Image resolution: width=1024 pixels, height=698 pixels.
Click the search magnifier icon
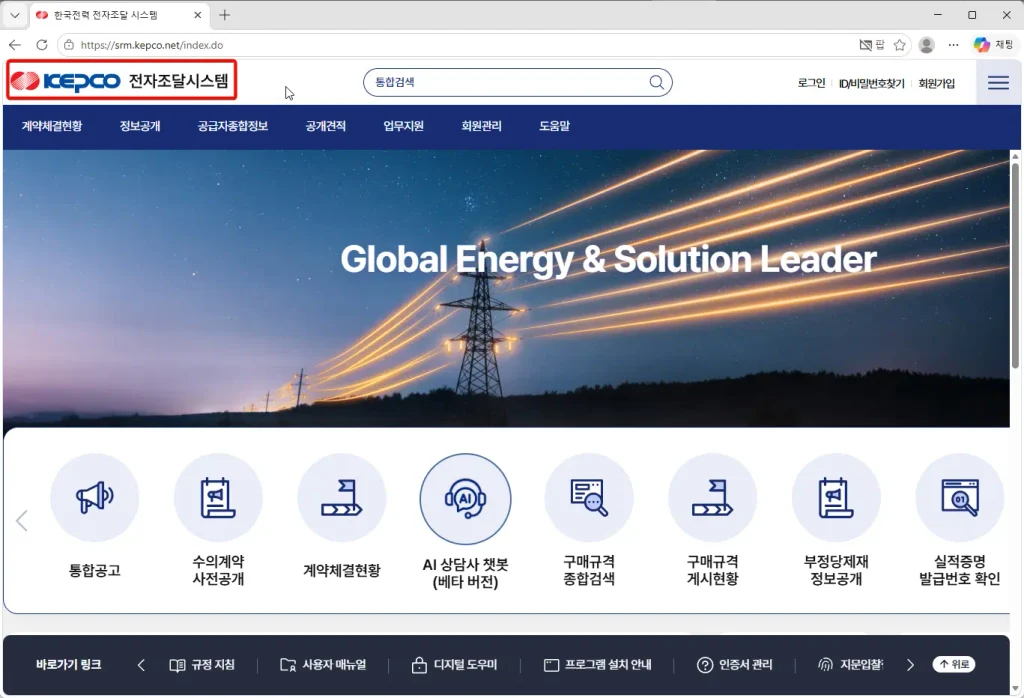point(656,82)
